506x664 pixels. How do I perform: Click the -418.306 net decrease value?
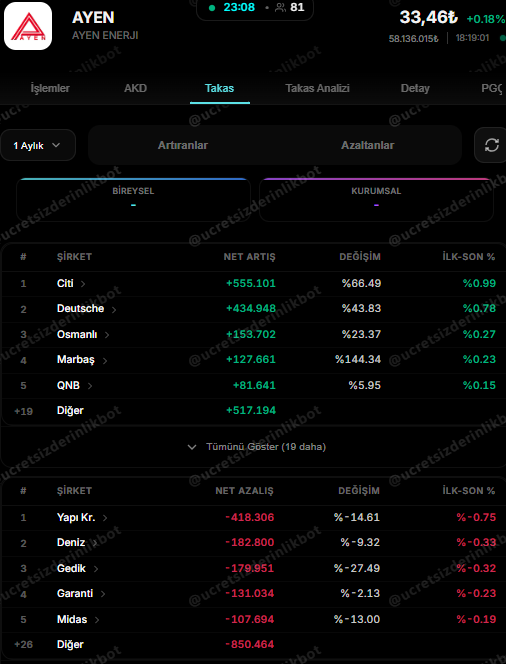coord(249,517)
